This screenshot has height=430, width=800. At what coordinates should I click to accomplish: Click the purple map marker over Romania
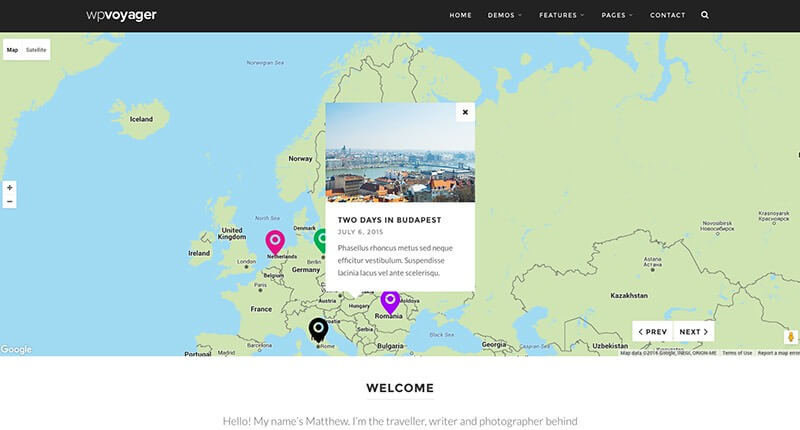[x=390, y=300]
